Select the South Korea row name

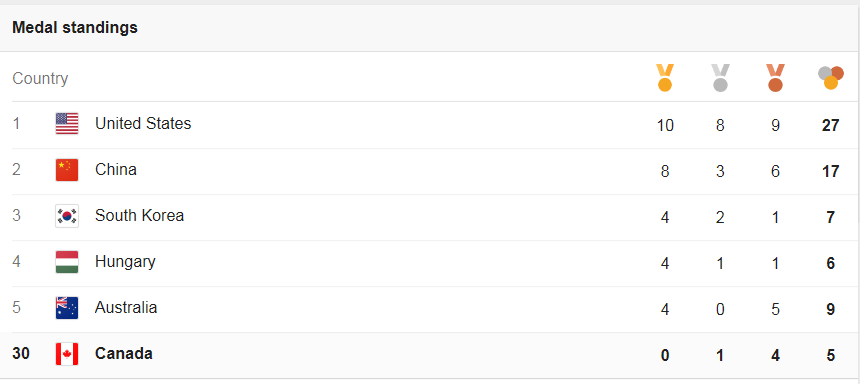[x=139, y=216]
